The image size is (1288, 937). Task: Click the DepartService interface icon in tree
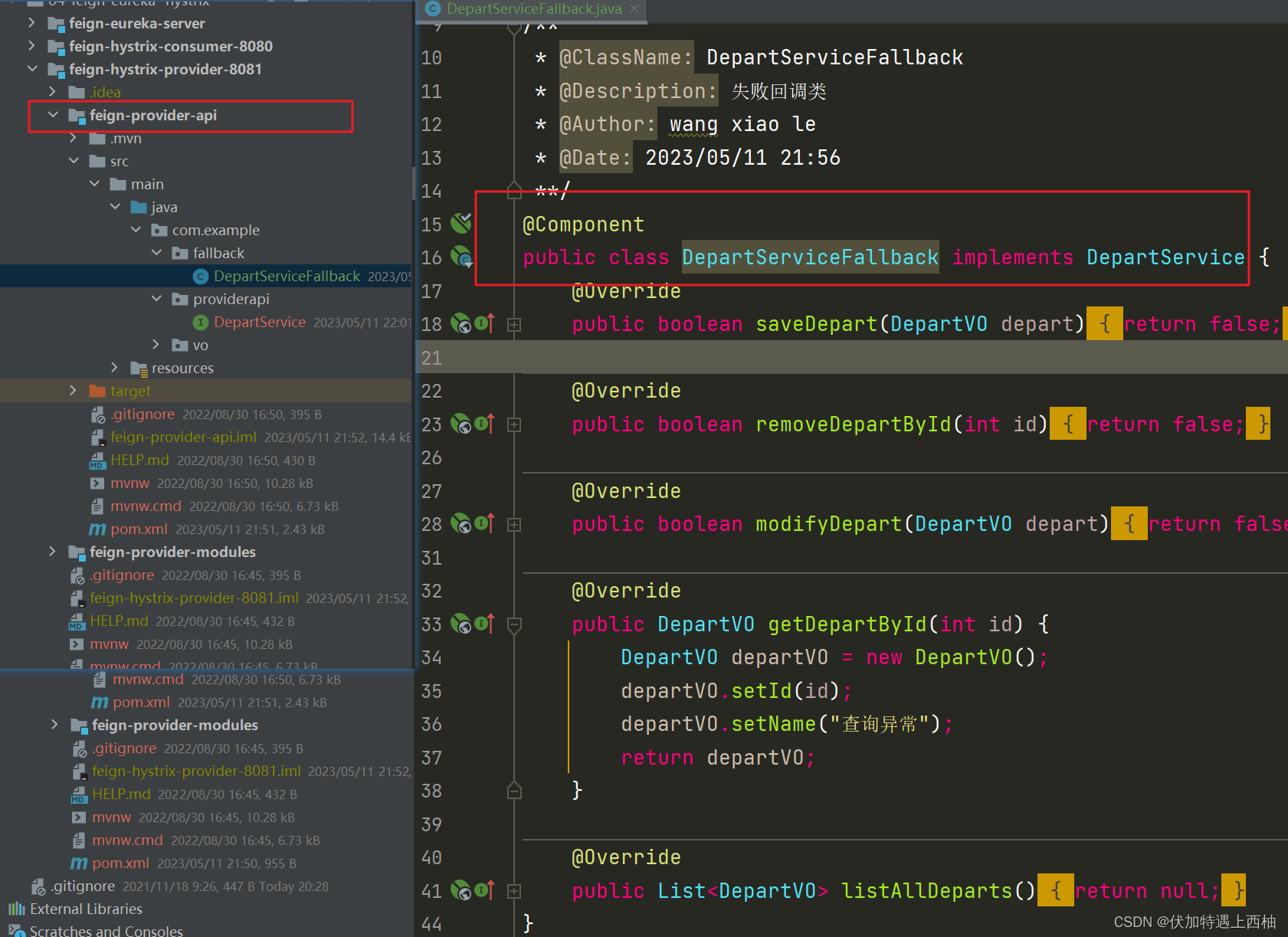point(201,323)
